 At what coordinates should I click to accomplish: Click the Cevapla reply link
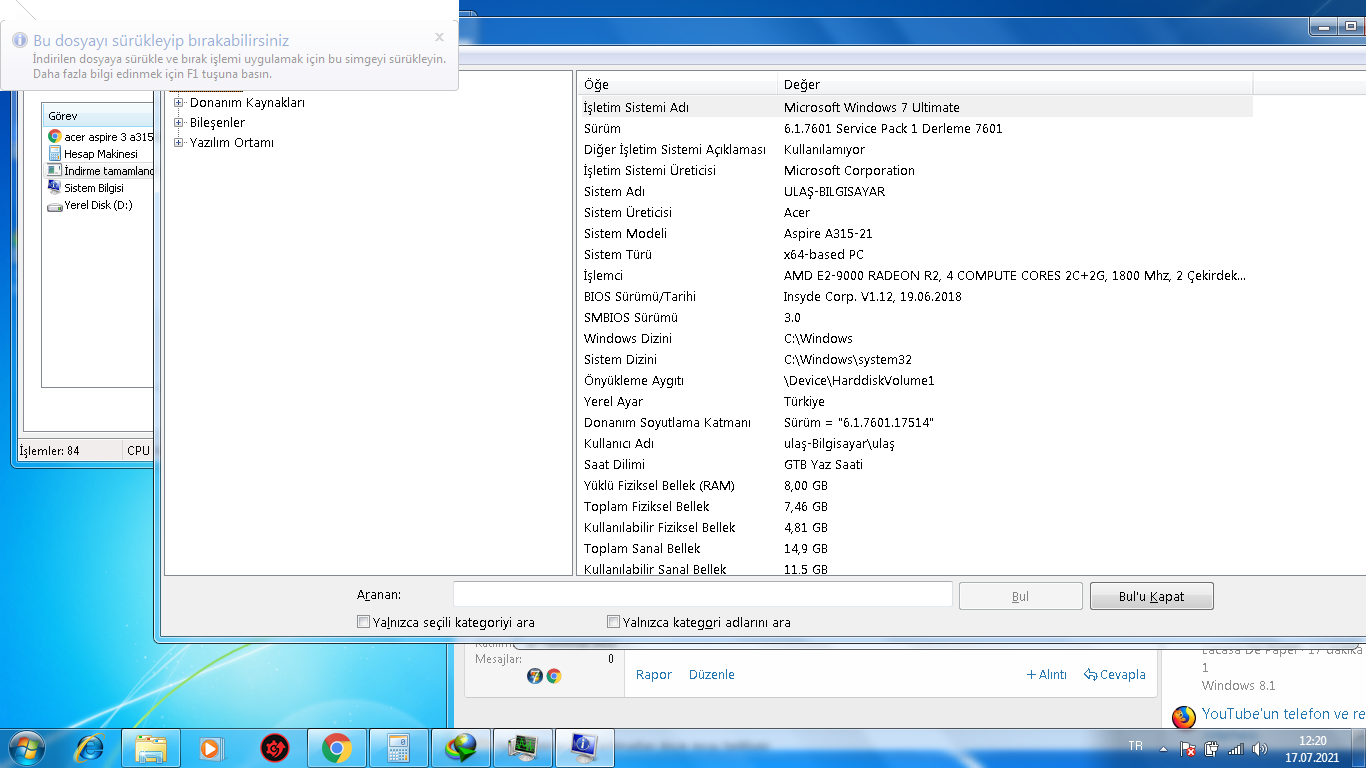pos(1115,675)
